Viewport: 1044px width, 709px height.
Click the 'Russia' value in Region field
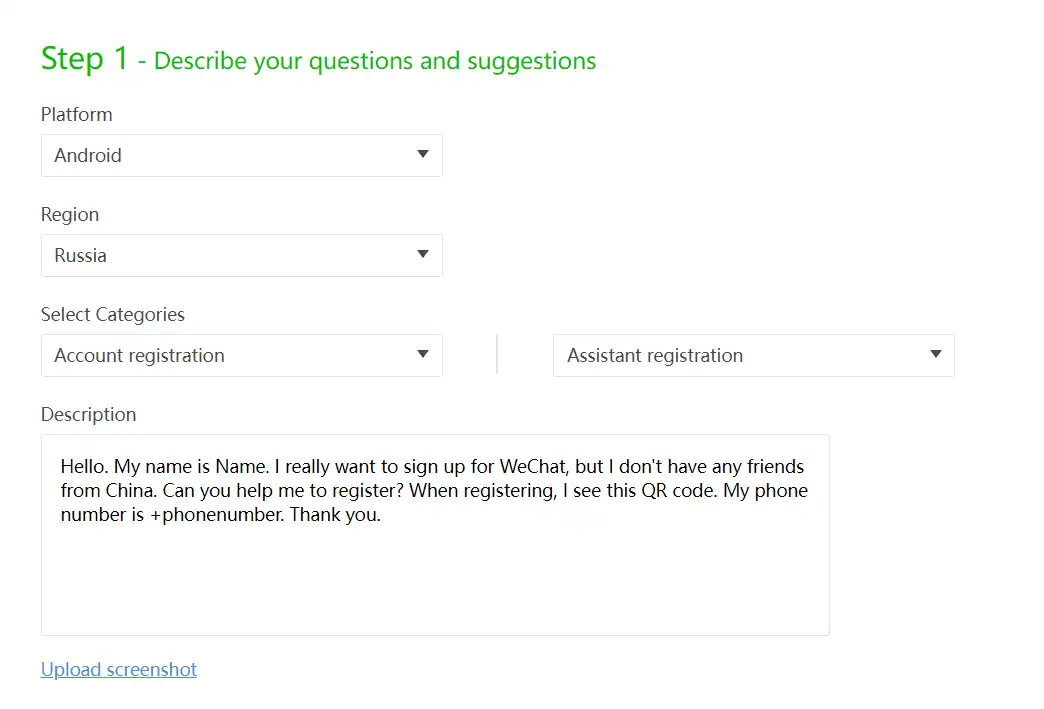(x=80, y=256)
